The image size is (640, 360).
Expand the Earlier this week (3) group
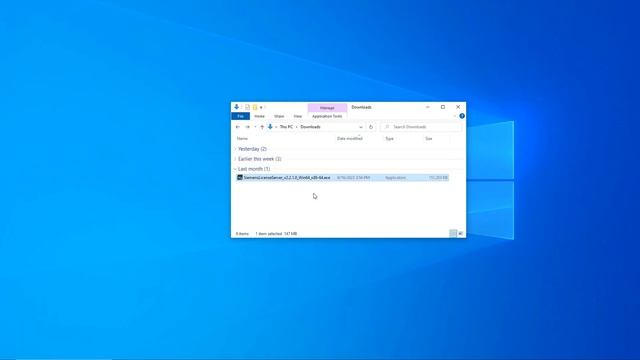click(235, 159)
